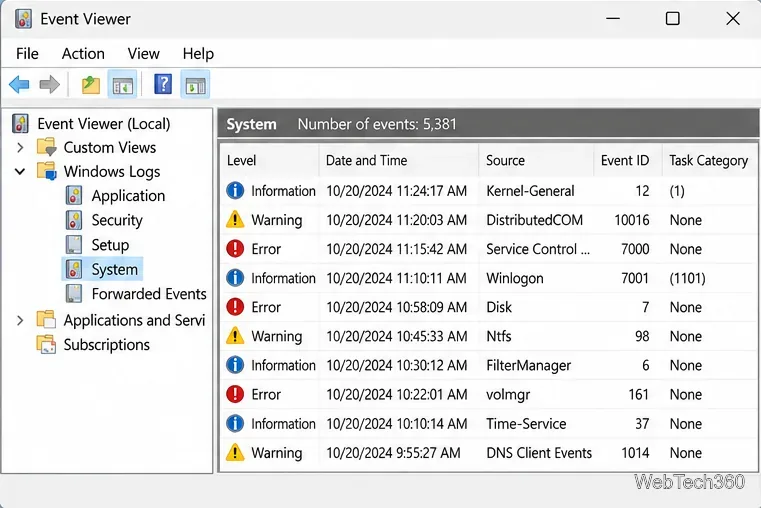Screen dimensions: 761x508
Task: Click the Event Viewer title bar app icon
Action: [23, 19]
